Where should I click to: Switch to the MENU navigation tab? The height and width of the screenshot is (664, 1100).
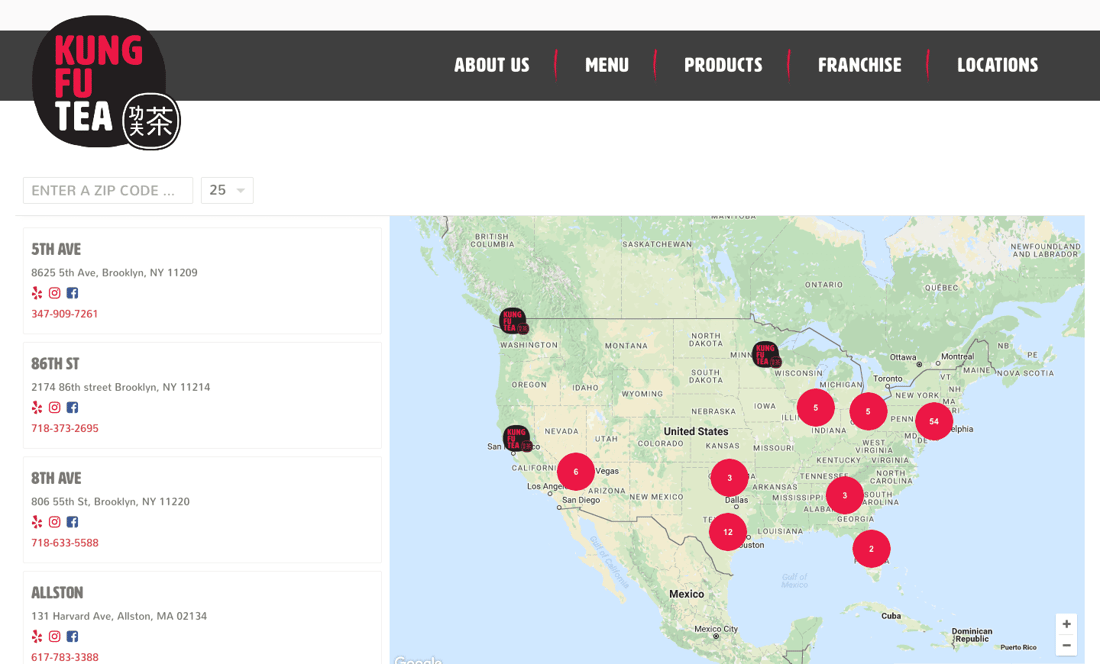(x=607, y=65)
